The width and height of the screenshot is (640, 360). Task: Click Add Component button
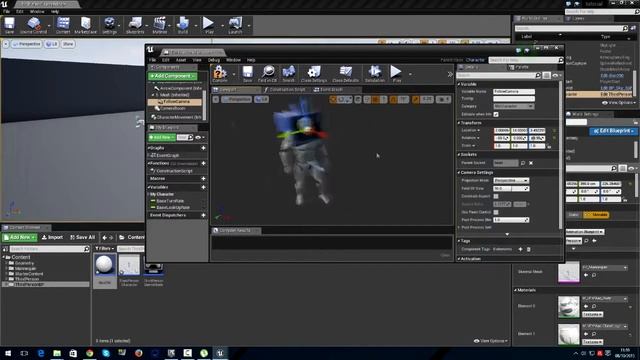[x=173, y=76]
